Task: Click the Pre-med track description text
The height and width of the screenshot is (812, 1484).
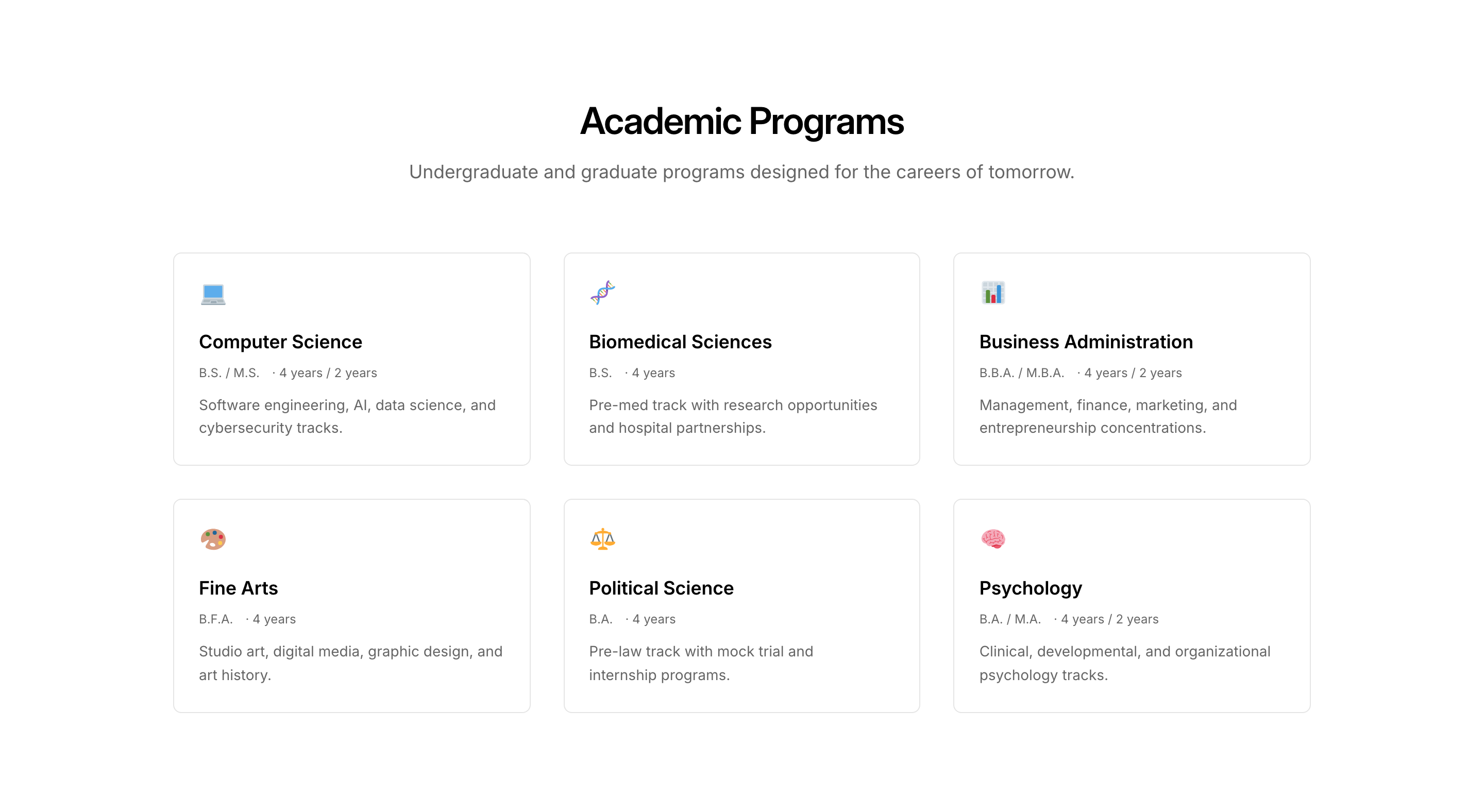Action: 733,416
